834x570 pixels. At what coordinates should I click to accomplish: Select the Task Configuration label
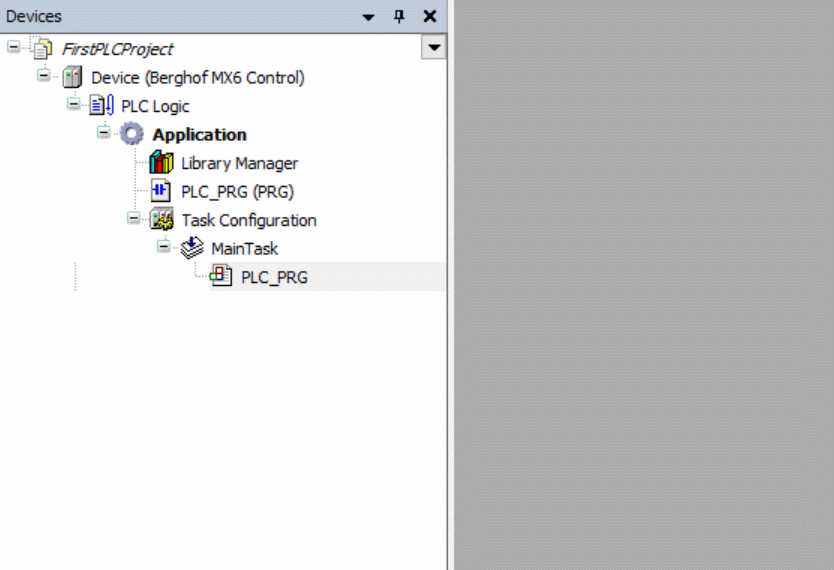[x=249, y=220]
